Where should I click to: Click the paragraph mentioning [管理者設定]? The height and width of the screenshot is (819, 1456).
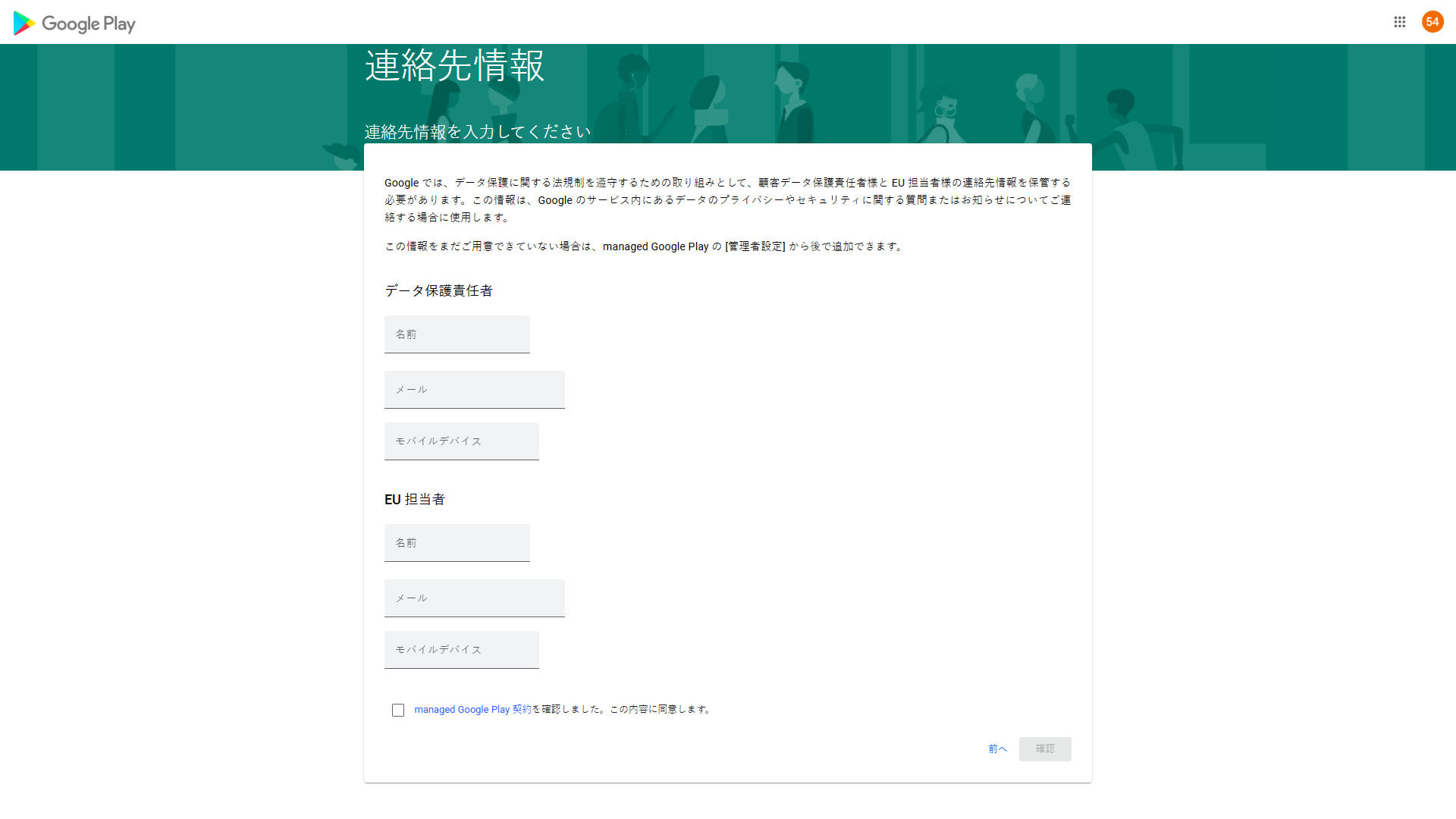(x=645, y=246)
